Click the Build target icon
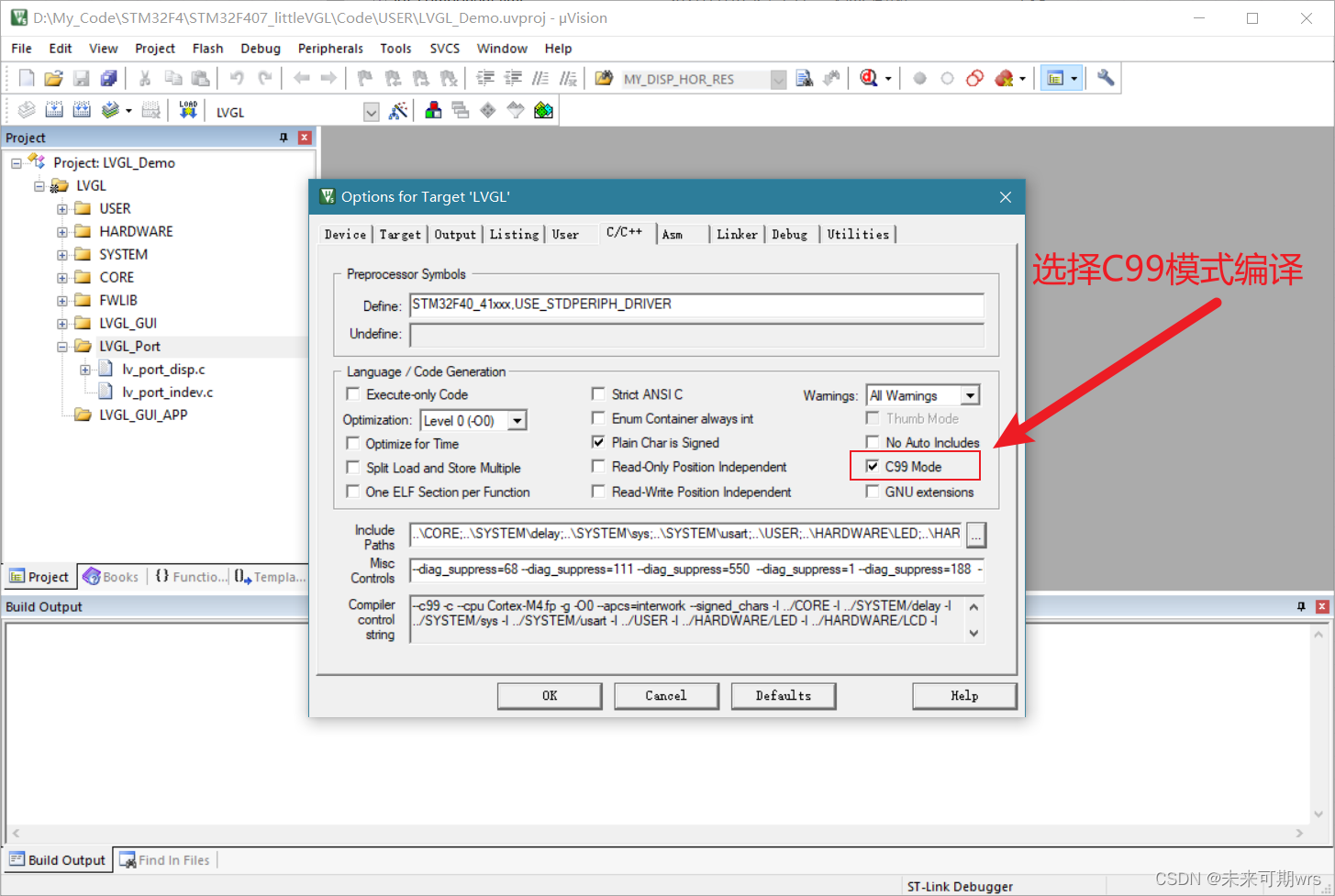This screenshot has height=896, width=1335. coord(54,111)
